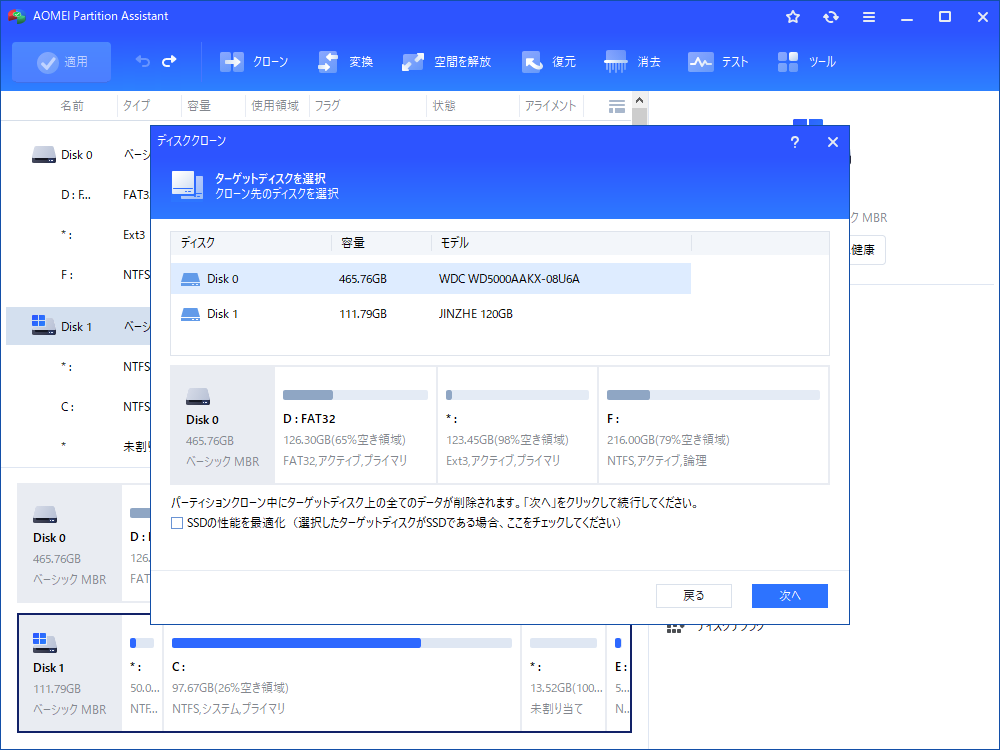
Task: Click 状態 column header
Action: [444, 106]
